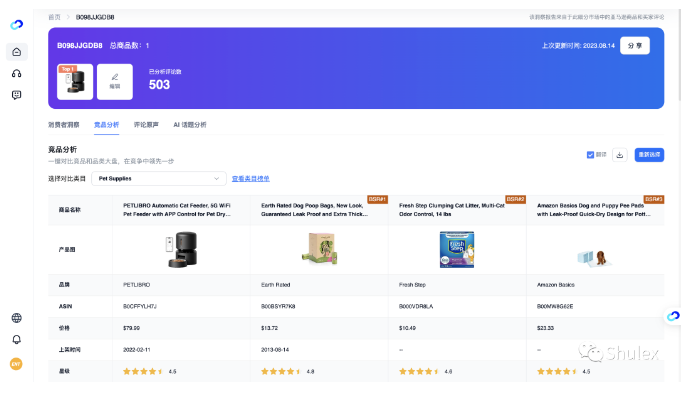Open the floating assistant icon at right edge
This screenshot has height=415, width=699.
tap(673, 316)
